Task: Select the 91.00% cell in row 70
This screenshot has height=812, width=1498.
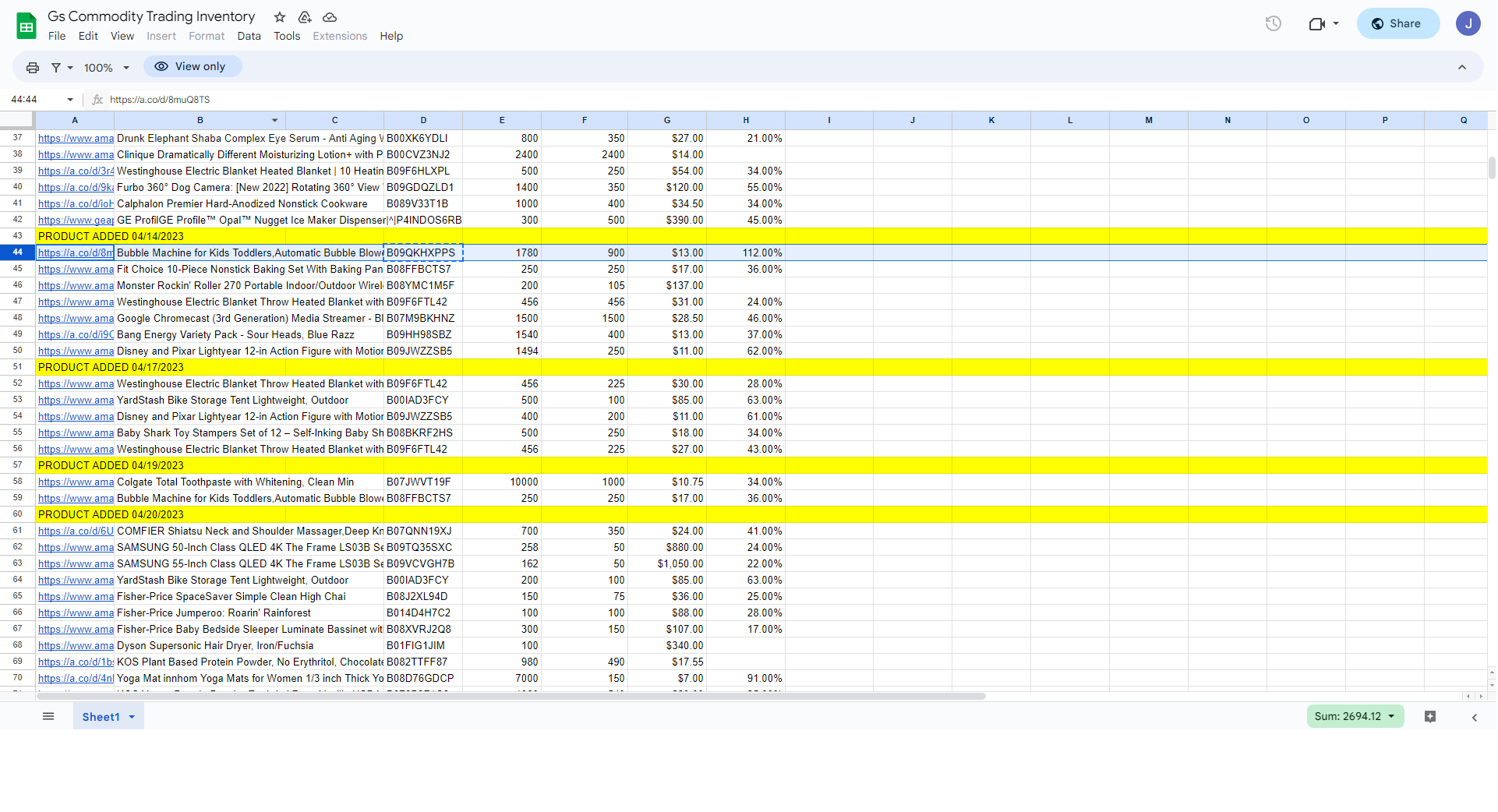Action: tap(746, 678)
